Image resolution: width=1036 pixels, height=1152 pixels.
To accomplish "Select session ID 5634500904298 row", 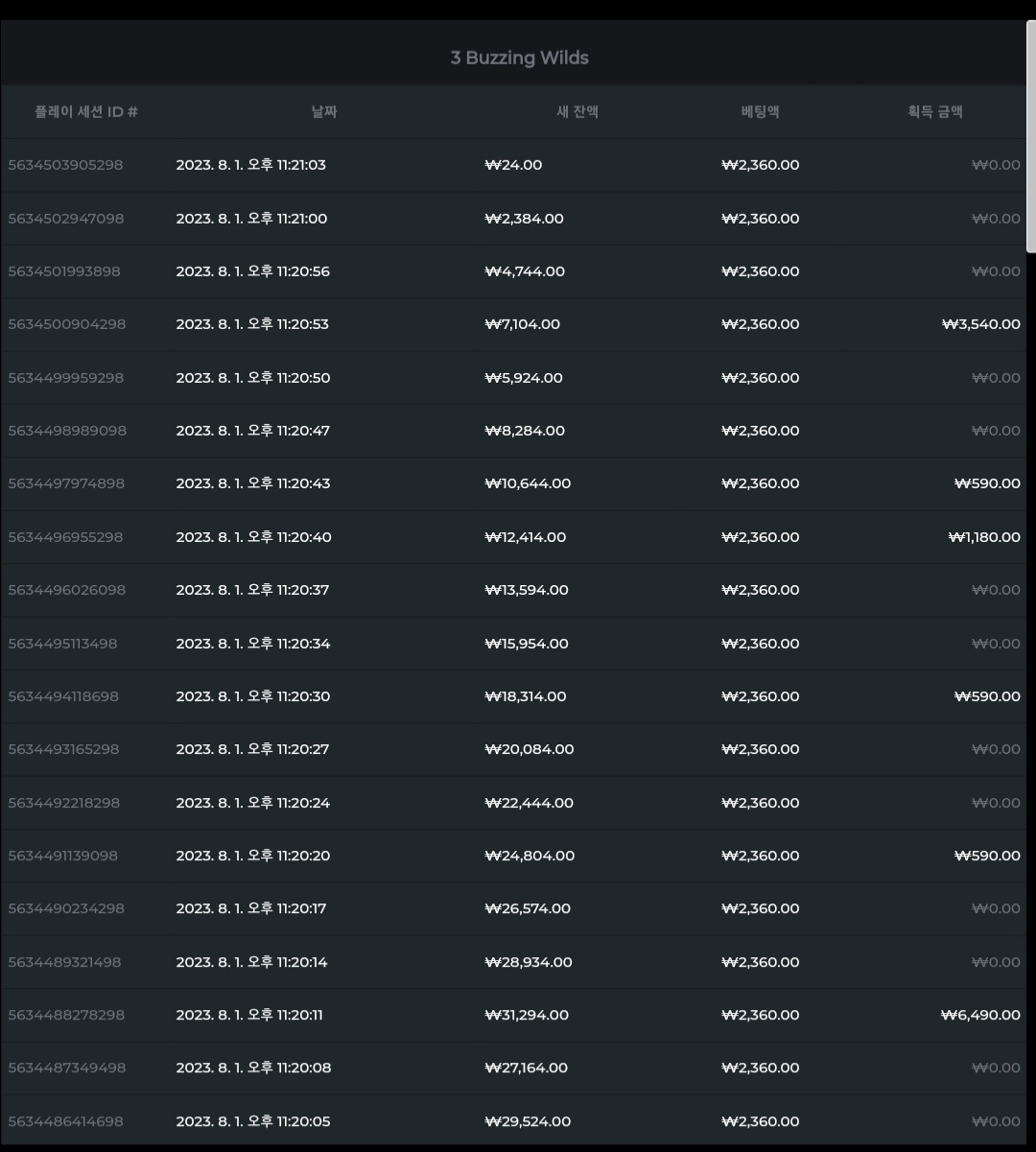I will coord(514,324).
